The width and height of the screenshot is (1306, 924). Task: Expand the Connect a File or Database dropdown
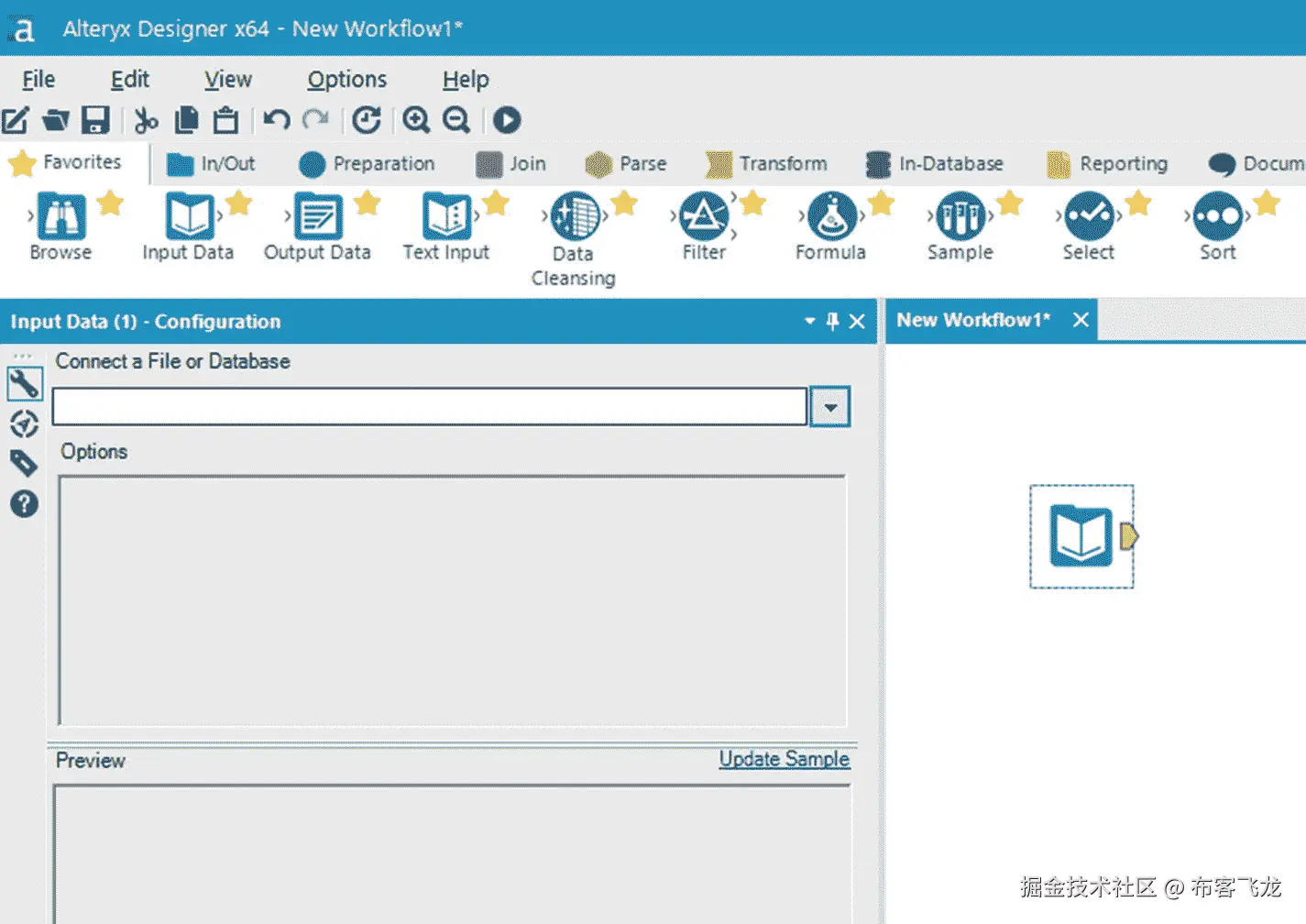(830, 407)
